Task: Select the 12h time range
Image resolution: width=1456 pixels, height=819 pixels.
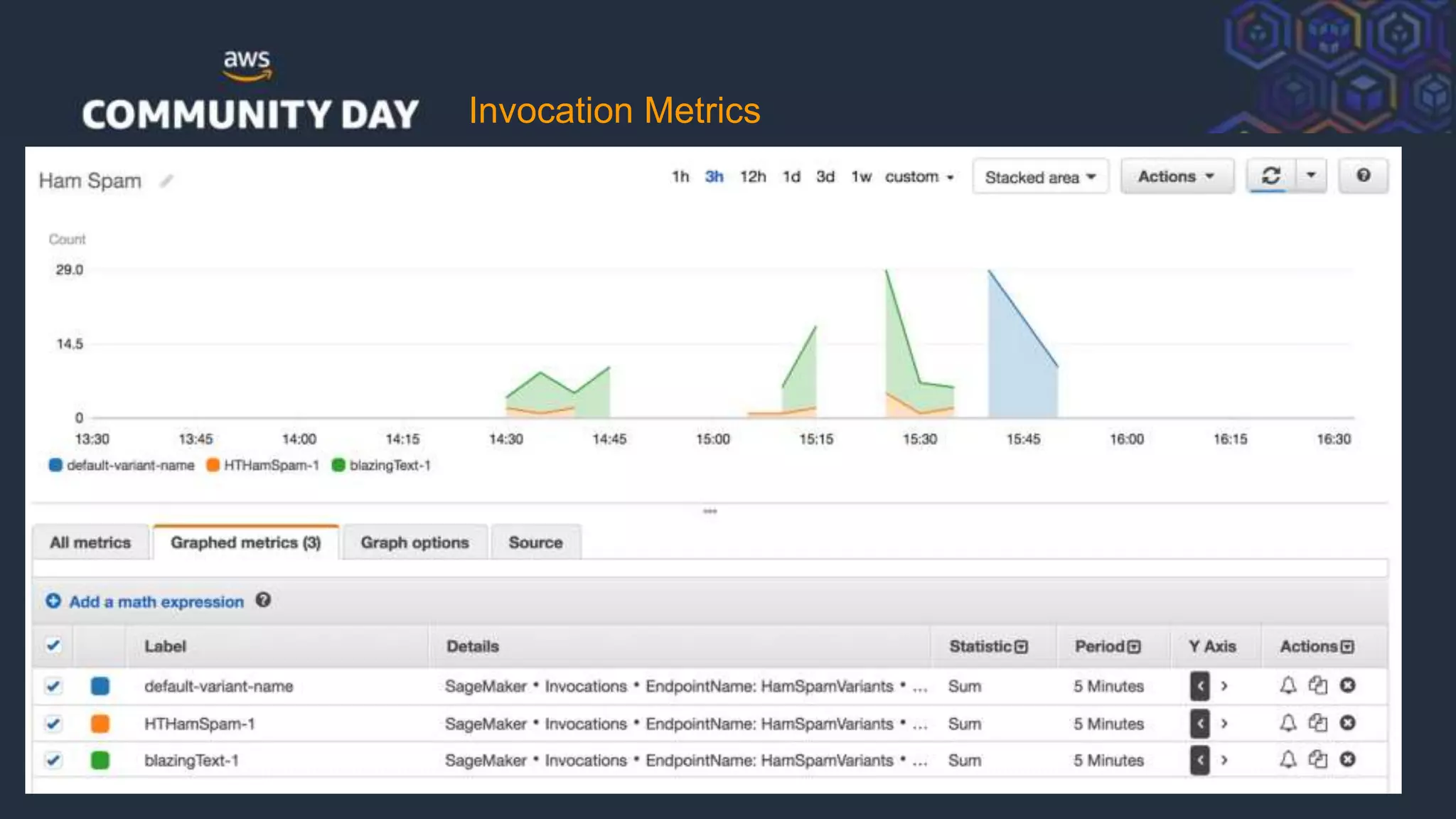Action: (x=753, y=177)
